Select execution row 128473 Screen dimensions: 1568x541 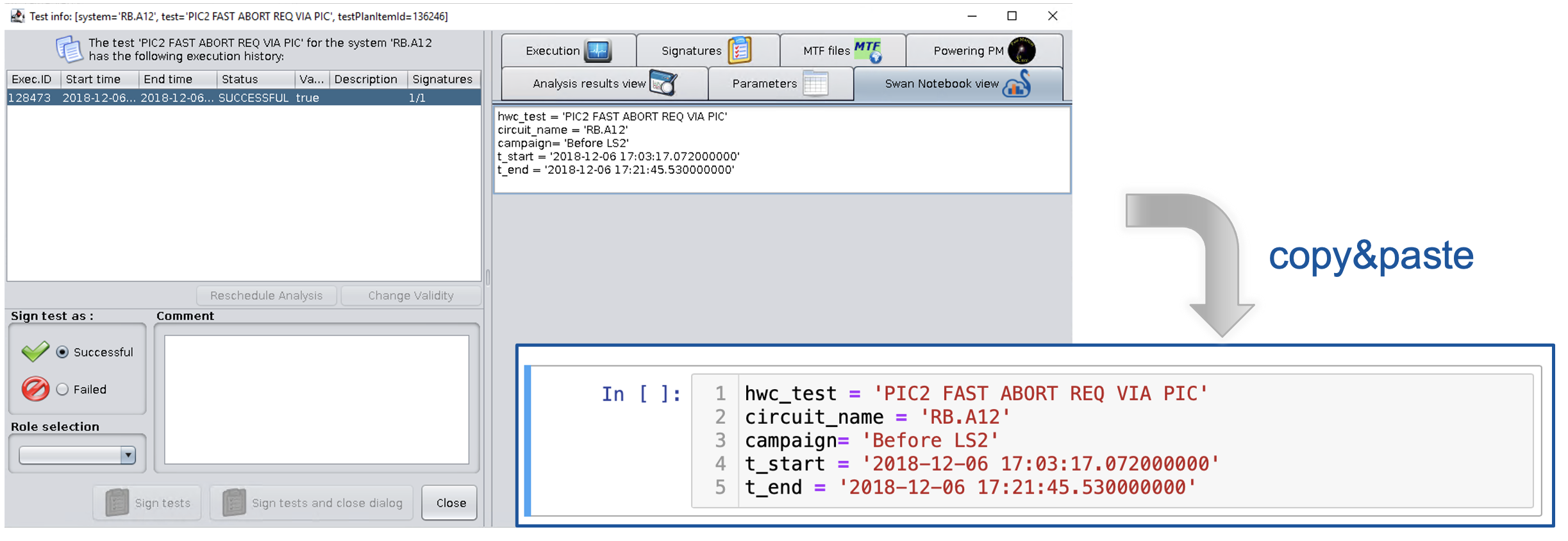pyautogui.click(x=244, y=97)
